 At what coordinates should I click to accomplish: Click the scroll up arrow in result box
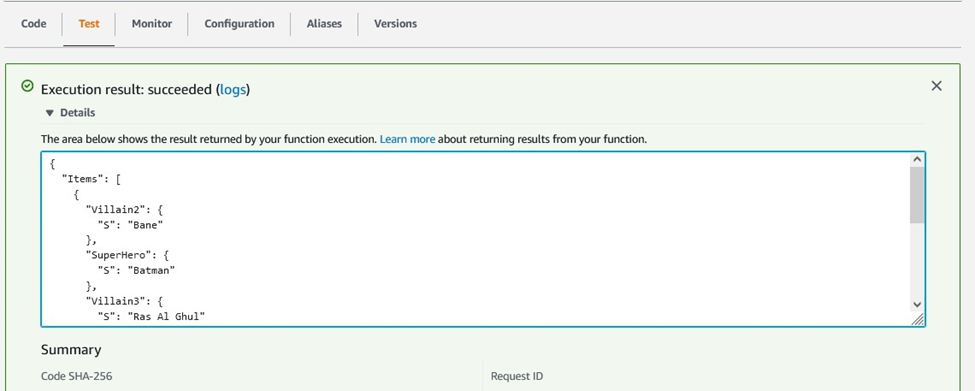917,160
